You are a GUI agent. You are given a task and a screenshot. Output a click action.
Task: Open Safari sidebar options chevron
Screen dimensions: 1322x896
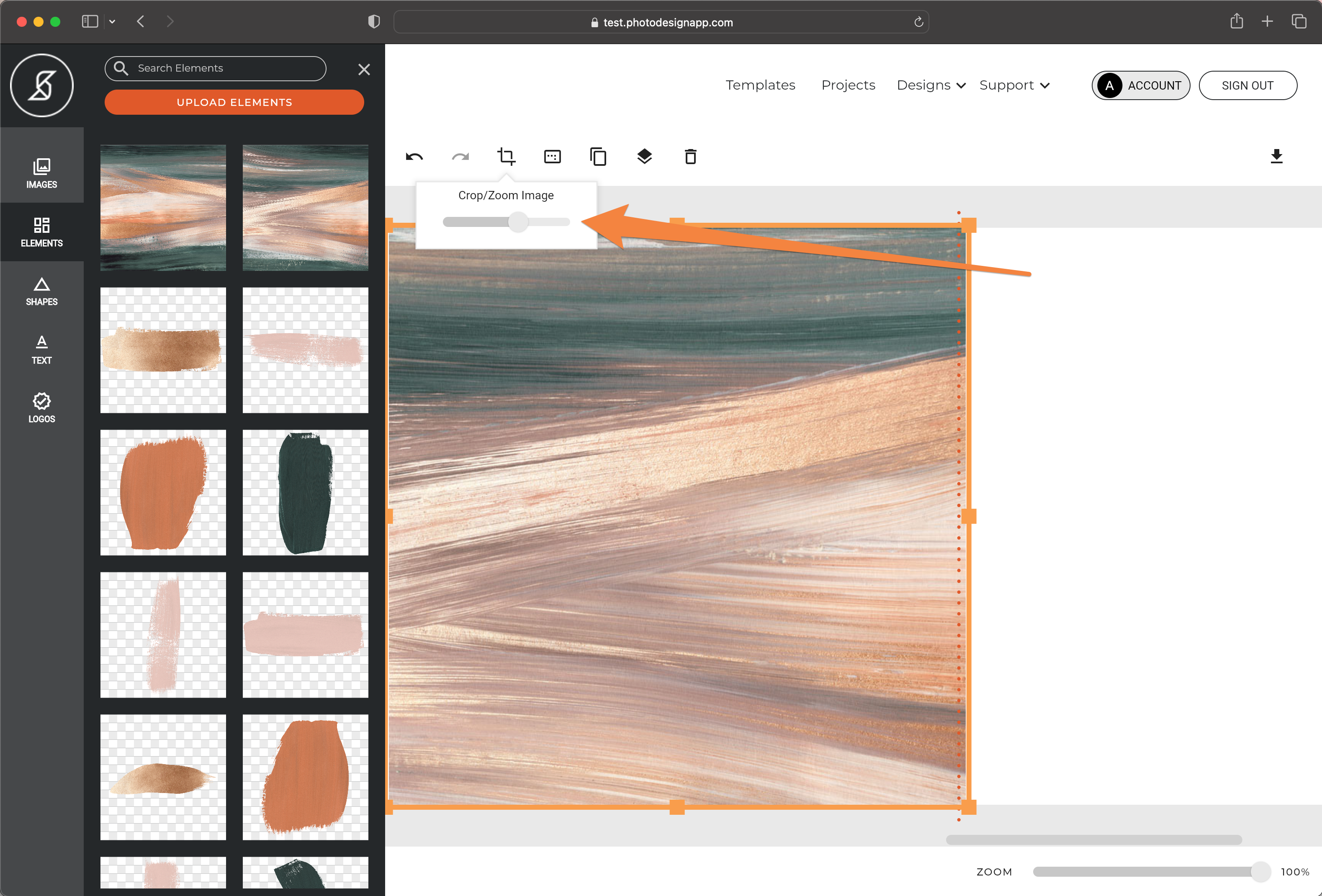pyautogui.click(x=112, y=22)
